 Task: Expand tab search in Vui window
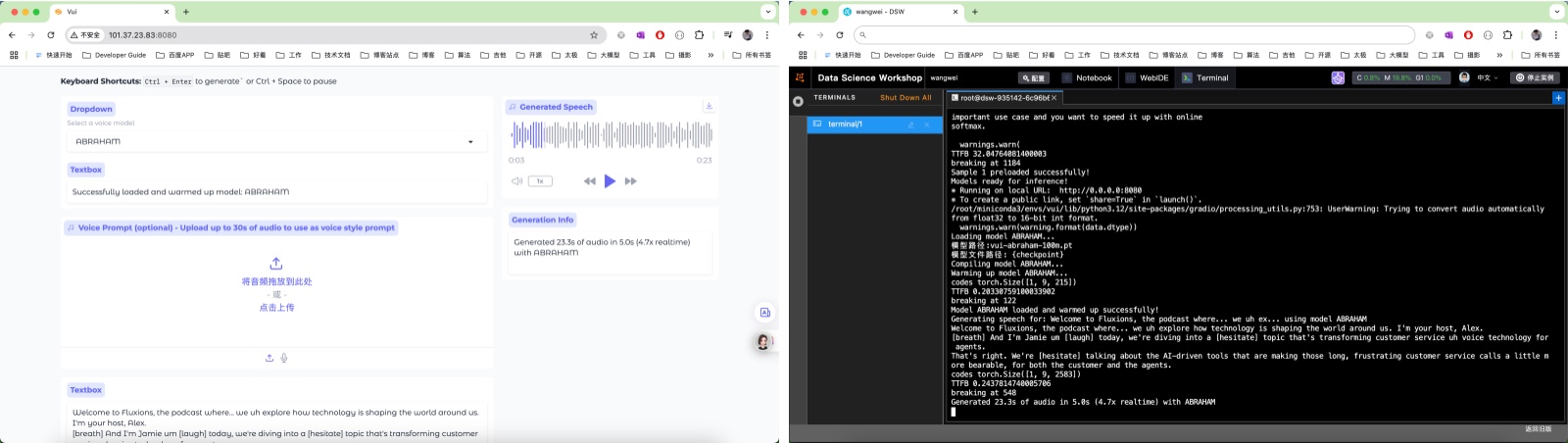coord(767,12)
